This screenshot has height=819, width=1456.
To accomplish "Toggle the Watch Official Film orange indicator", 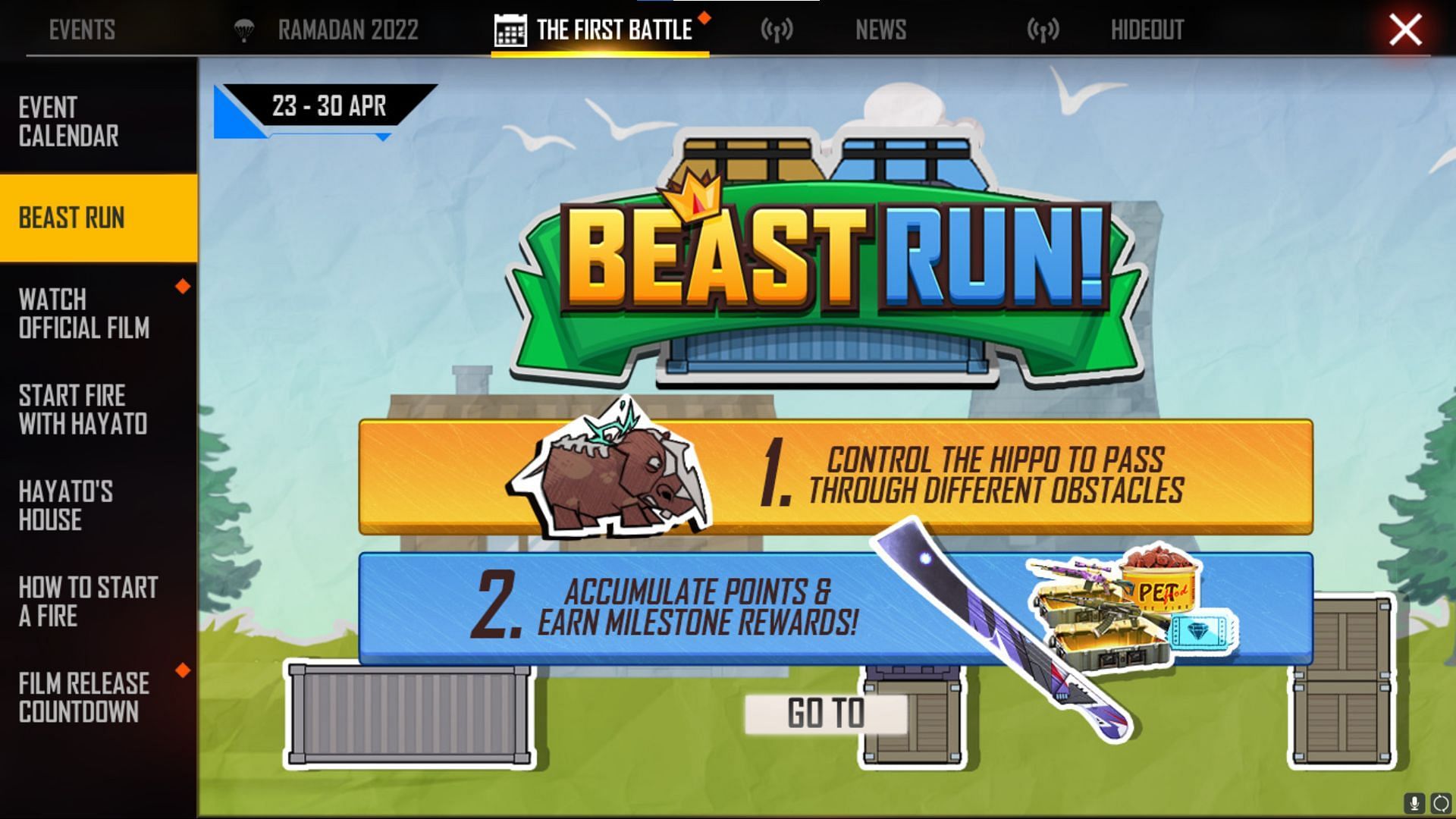I will tap(184, 287).
